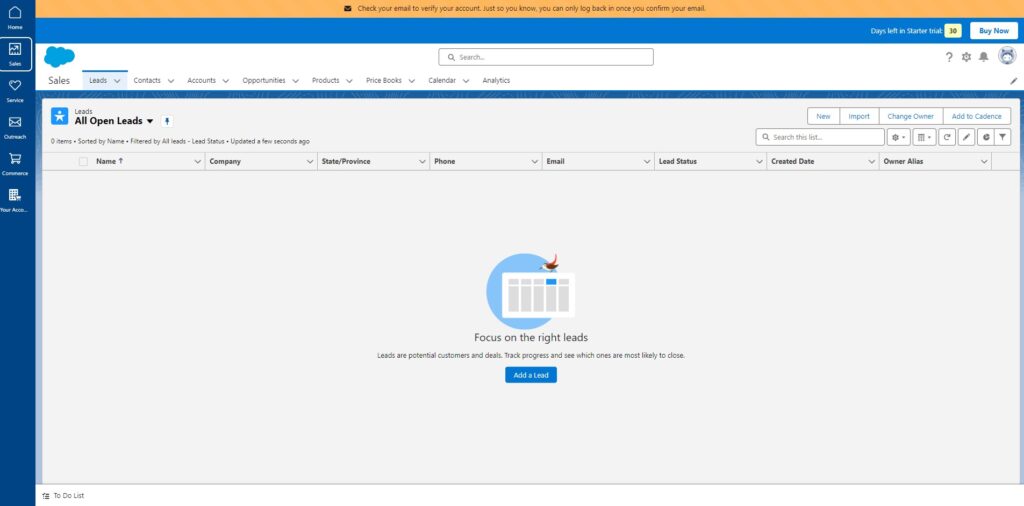Switch to the Price Books tab
This screenshot has height=506, width=1024.
click(x=384, y=80)
